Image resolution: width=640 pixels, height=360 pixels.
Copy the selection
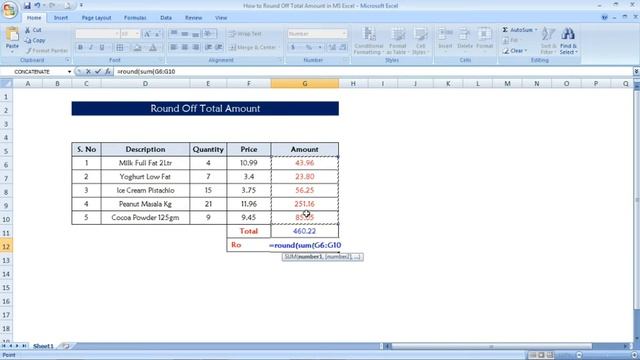(x=35, y=40)
